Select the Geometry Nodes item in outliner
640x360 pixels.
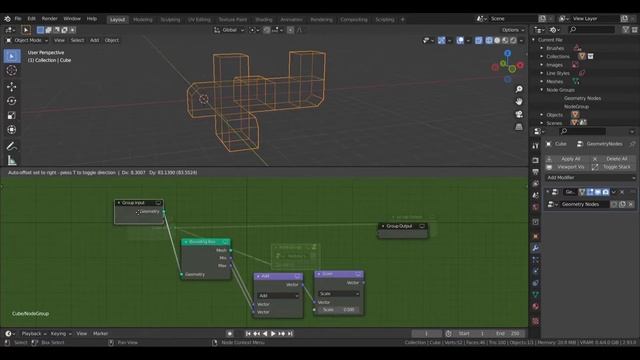tap(582, 98)
